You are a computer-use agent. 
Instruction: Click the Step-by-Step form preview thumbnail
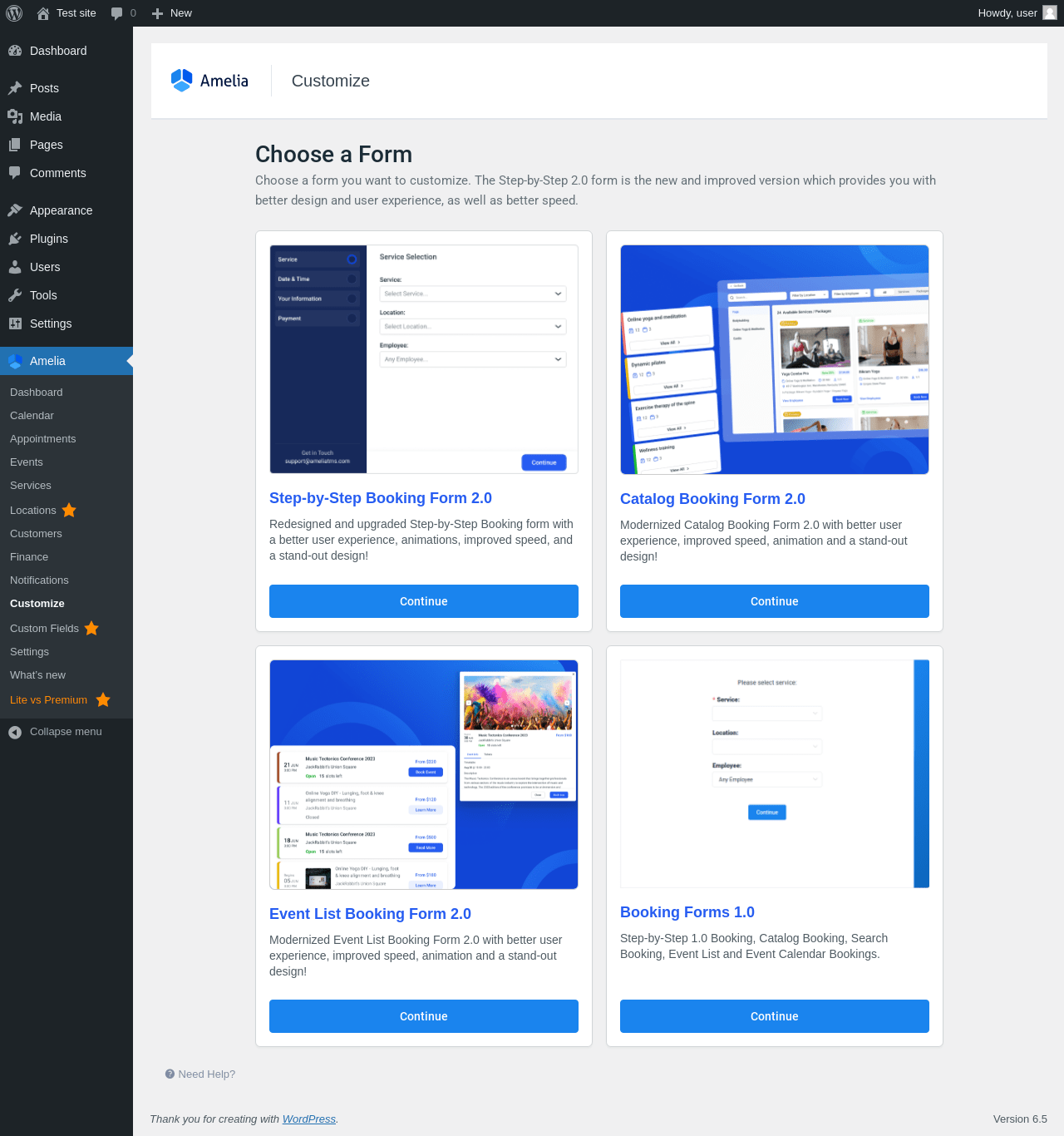(x=424, y=359)
